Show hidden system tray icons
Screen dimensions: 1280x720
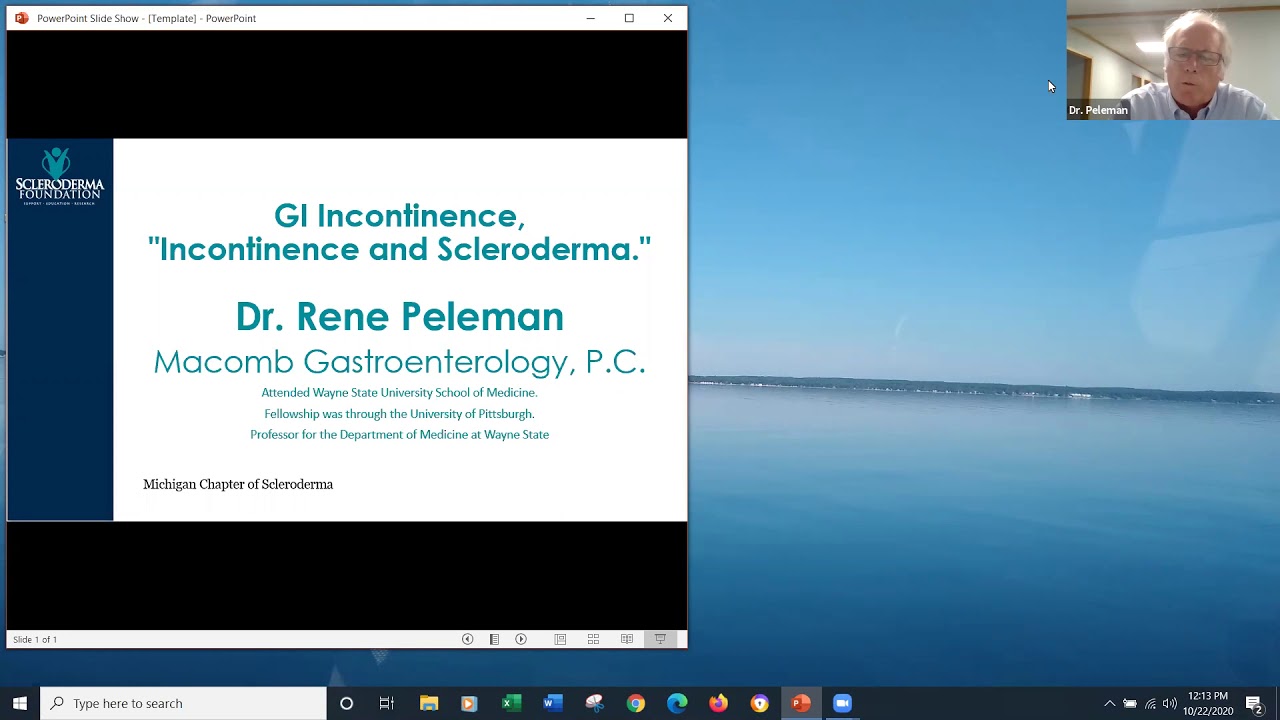tap(1109, 703)
